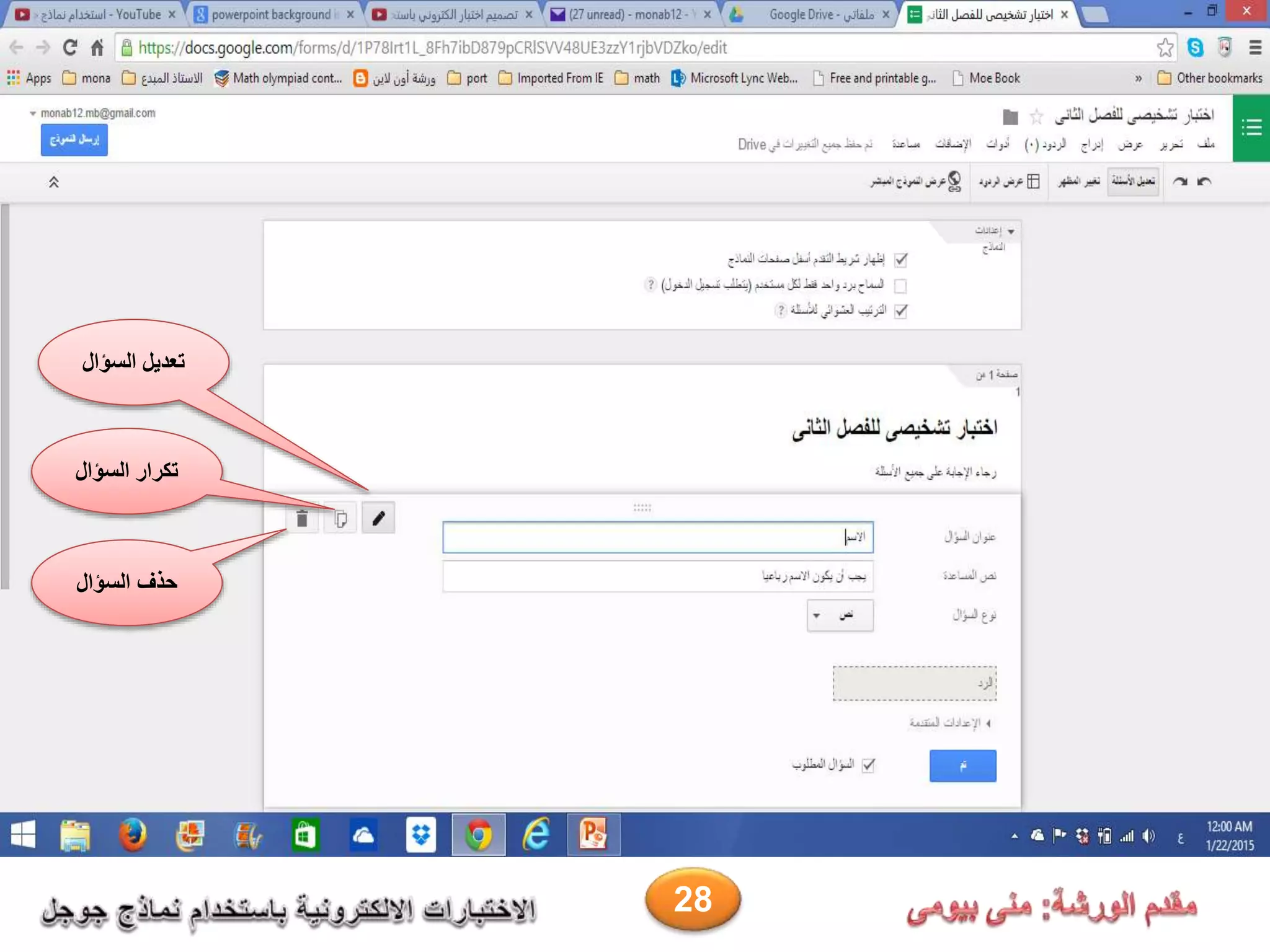This screenshot has height=952, width=1270.
Task: Click Edit questions toolbar button
Action: coord(1133,182)
